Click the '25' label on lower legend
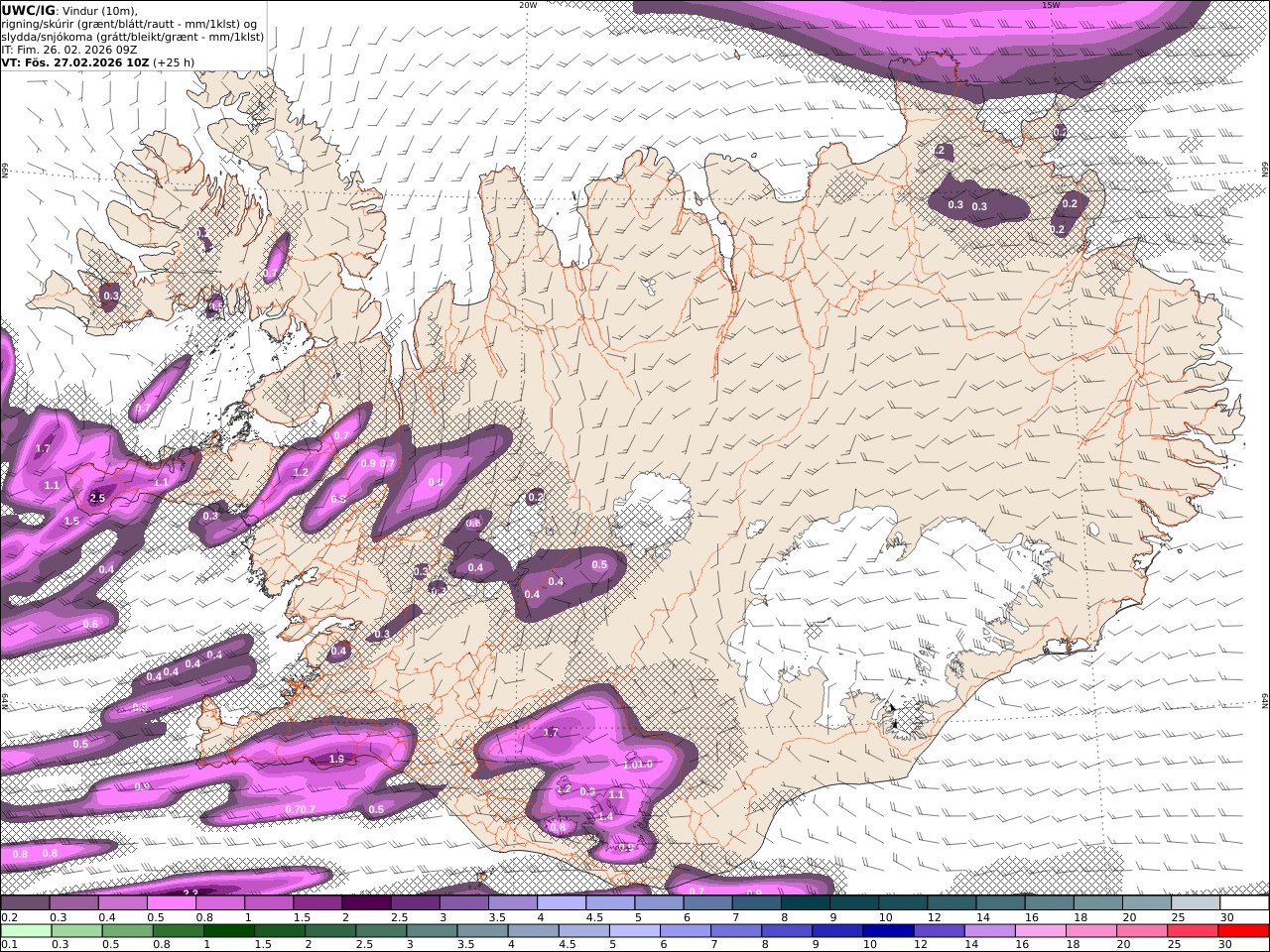The height and width of the screenshot is (952, 1270). pyautogui.click(x=1177, y=945)
